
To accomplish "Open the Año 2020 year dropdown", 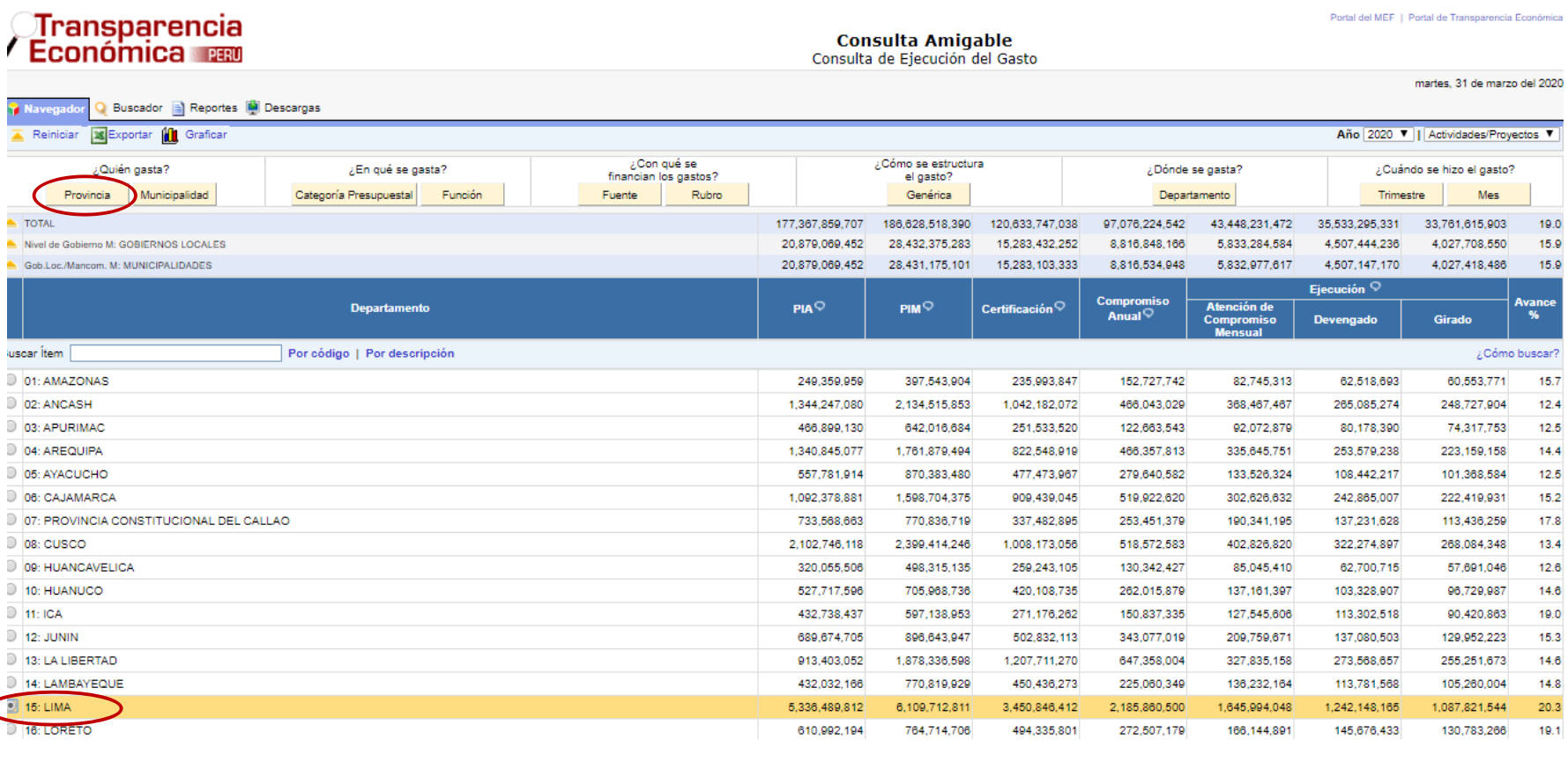I will pos(1387,135).
